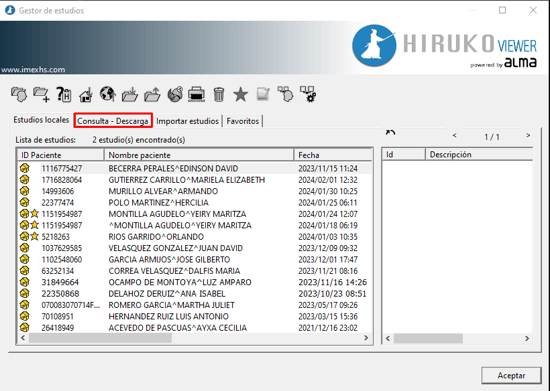
Task: Click the yellow study icon beside 22377474
Action: (x=24, y=202)
